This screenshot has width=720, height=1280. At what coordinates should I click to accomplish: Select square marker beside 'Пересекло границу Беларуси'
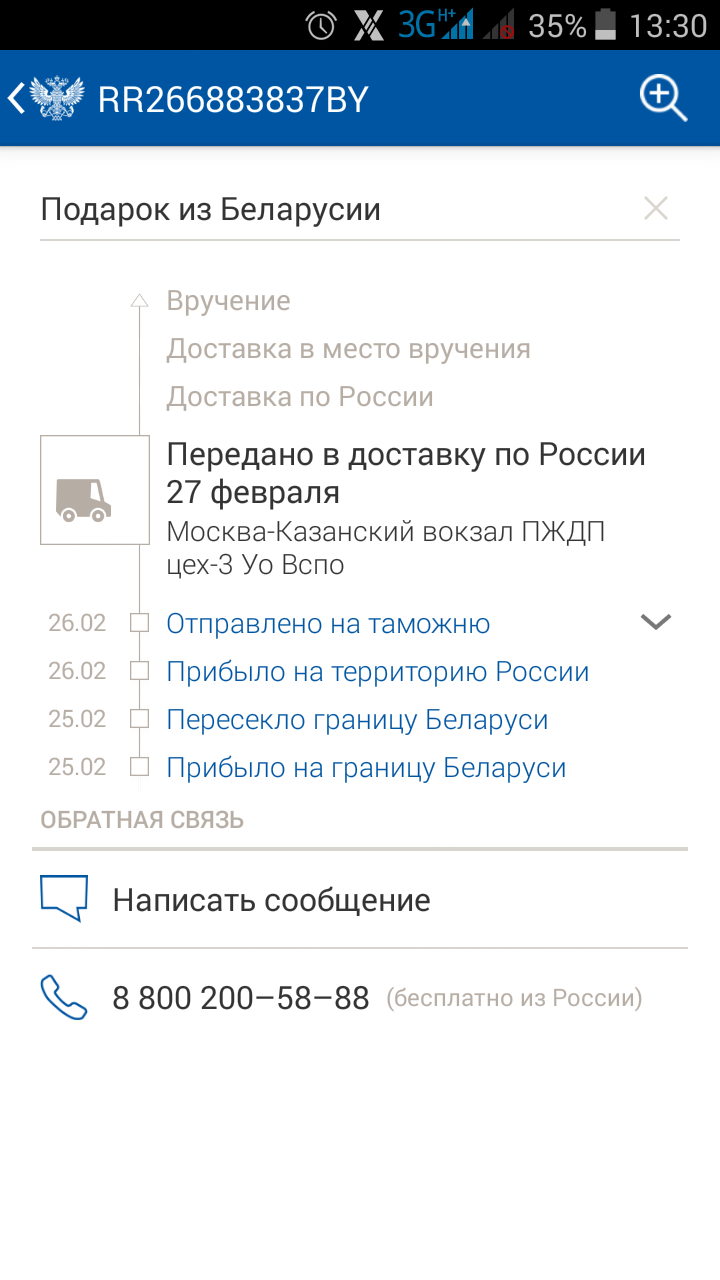click(x=140, y=719)
